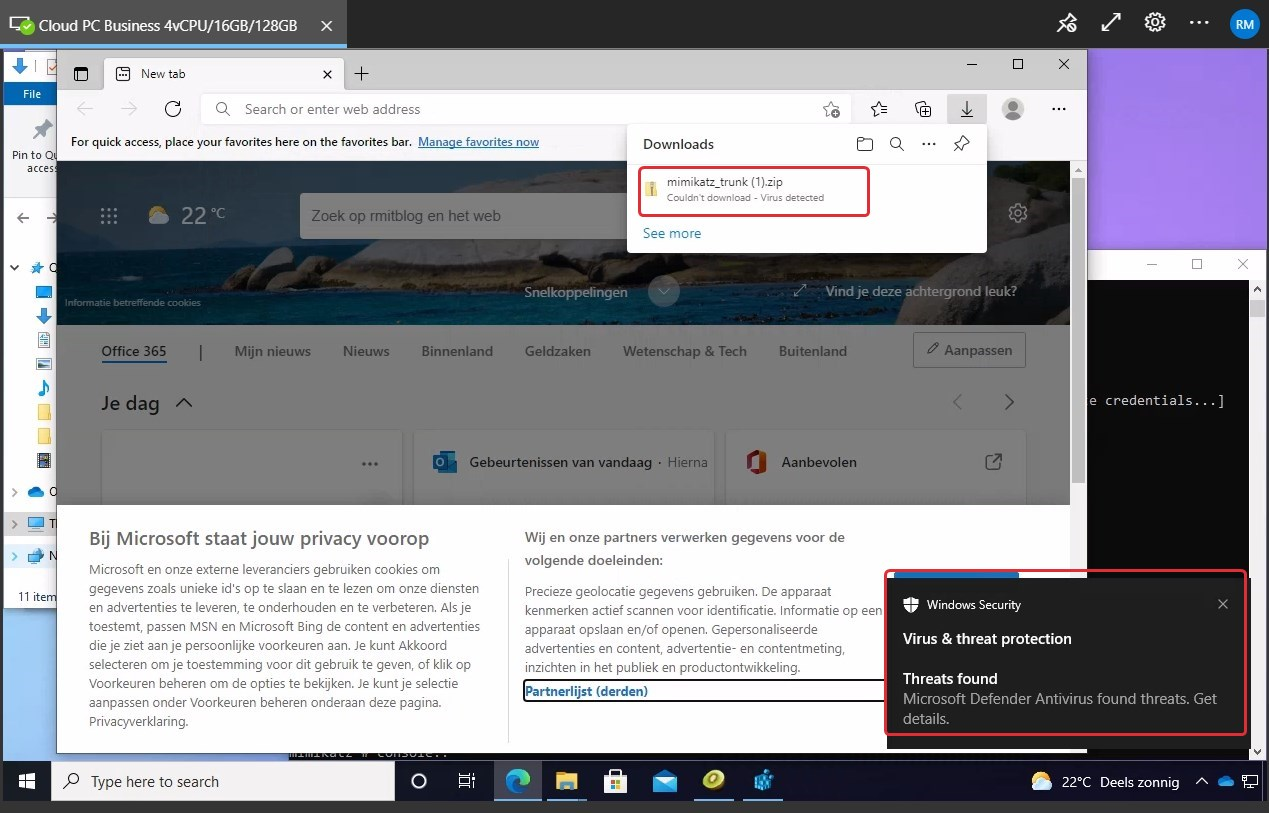Open page settings gear on new tab
The width and height of the screenshot is (1269, 813).
[1018, 213]
